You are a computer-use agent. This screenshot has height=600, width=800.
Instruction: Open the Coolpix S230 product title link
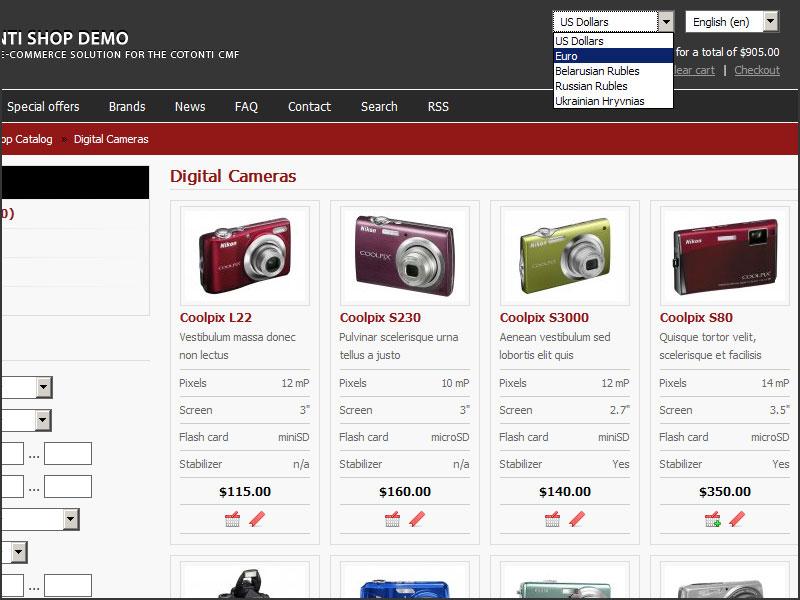[378, 318]
